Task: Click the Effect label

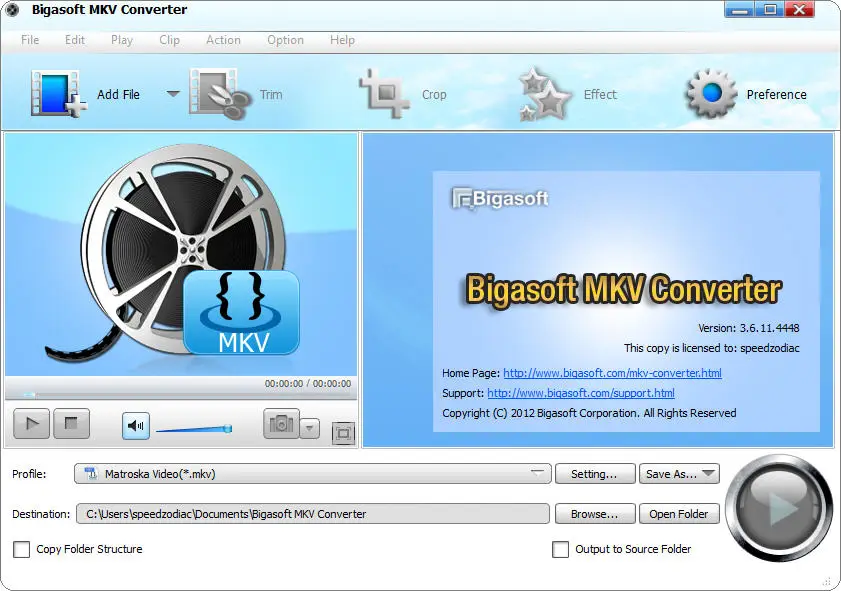Action: [x=600, y=94]
